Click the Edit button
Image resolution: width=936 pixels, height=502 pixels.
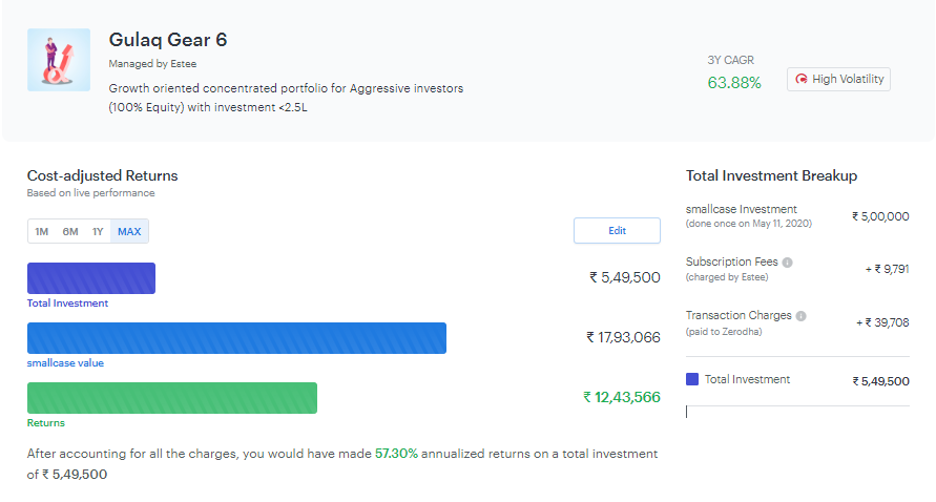point(617,230)
